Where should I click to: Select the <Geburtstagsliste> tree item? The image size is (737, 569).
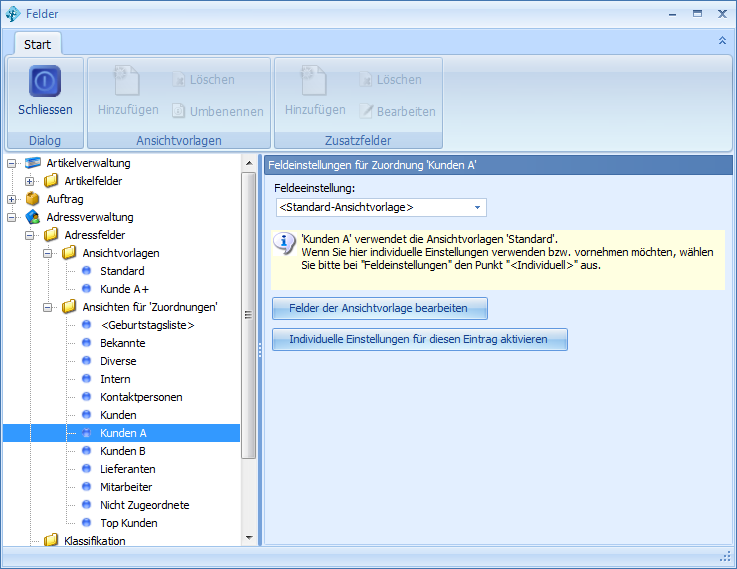coord(147,325)
